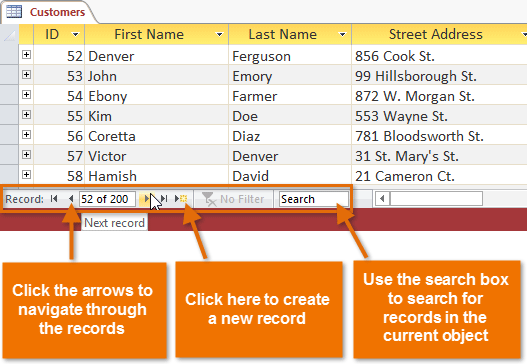Expand subdatasheet for record 57
This screenshot has height=364, width=527.
(27, 154)
